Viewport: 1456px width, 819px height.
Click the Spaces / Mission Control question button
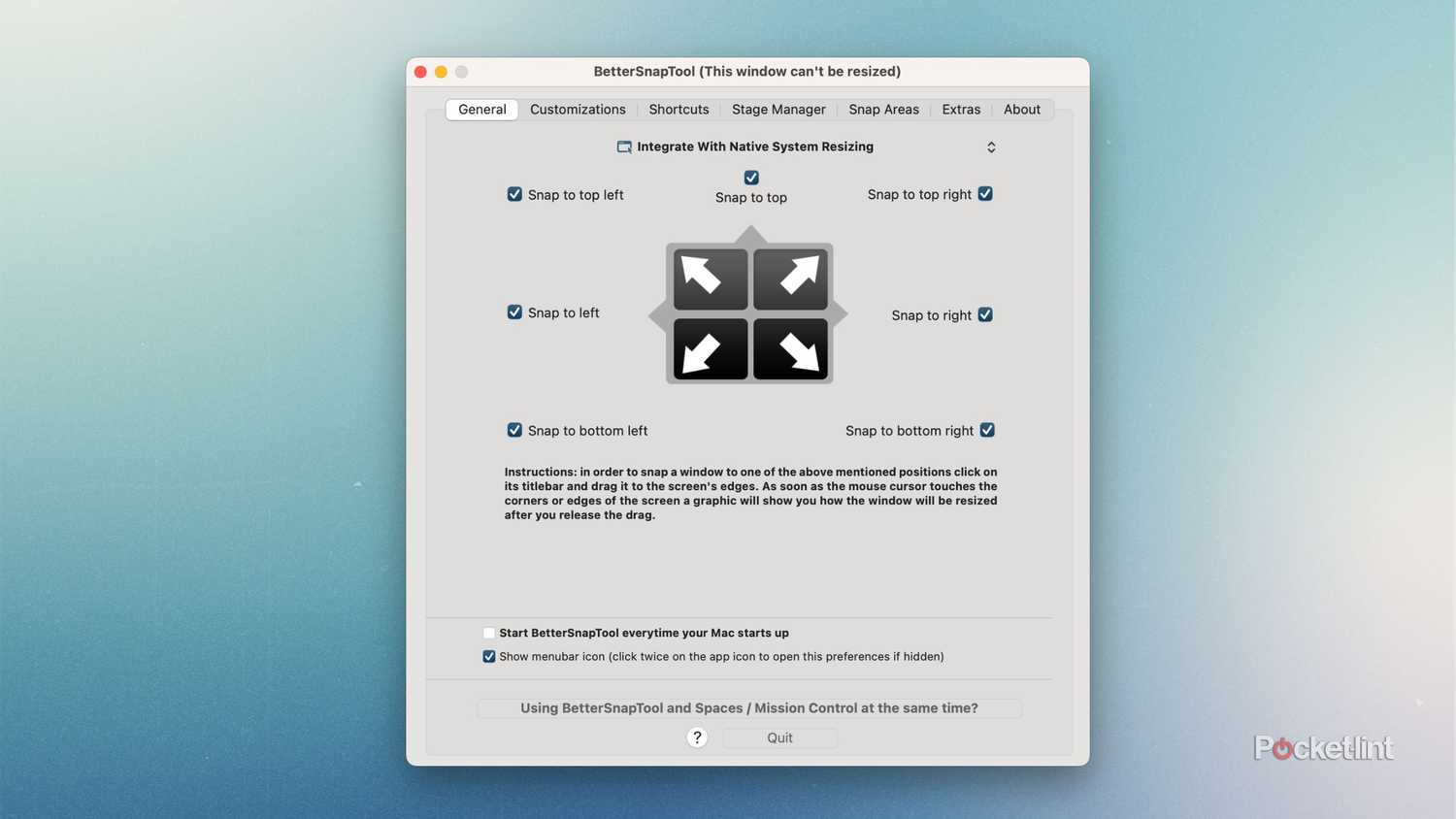pyautogui.click(x=749, y=708)
